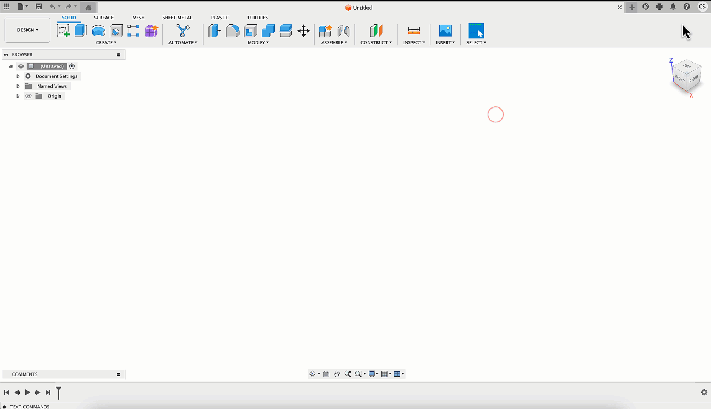
Task: Expand the Origin node
Action: [18, 96]
